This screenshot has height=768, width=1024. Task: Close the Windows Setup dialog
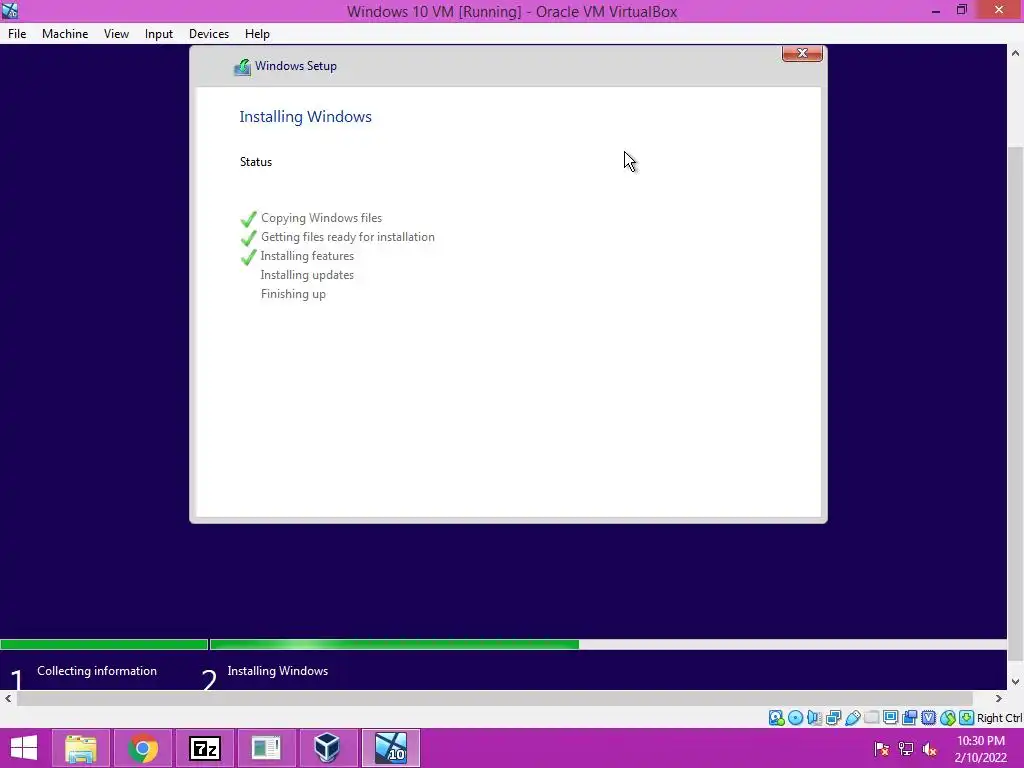pos(802,54)
